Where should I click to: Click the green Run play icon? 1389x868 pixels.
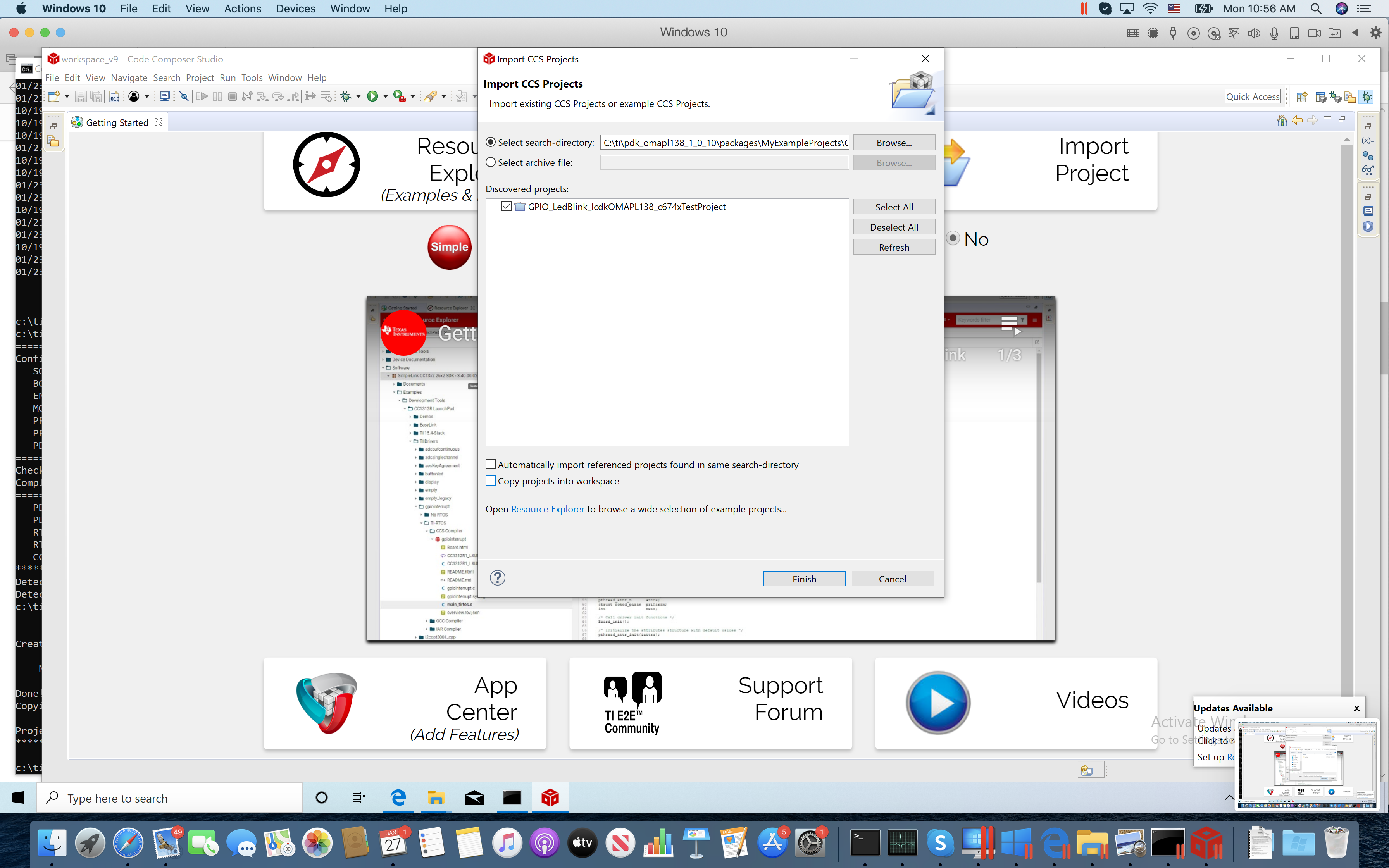tap(372, 96)
